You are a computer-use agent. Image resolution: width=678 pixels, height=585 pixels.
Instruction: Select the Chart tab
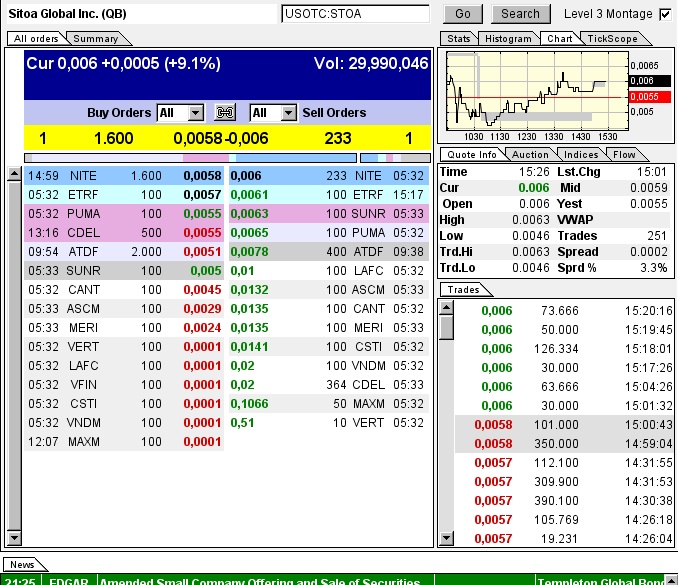[560, 38]
